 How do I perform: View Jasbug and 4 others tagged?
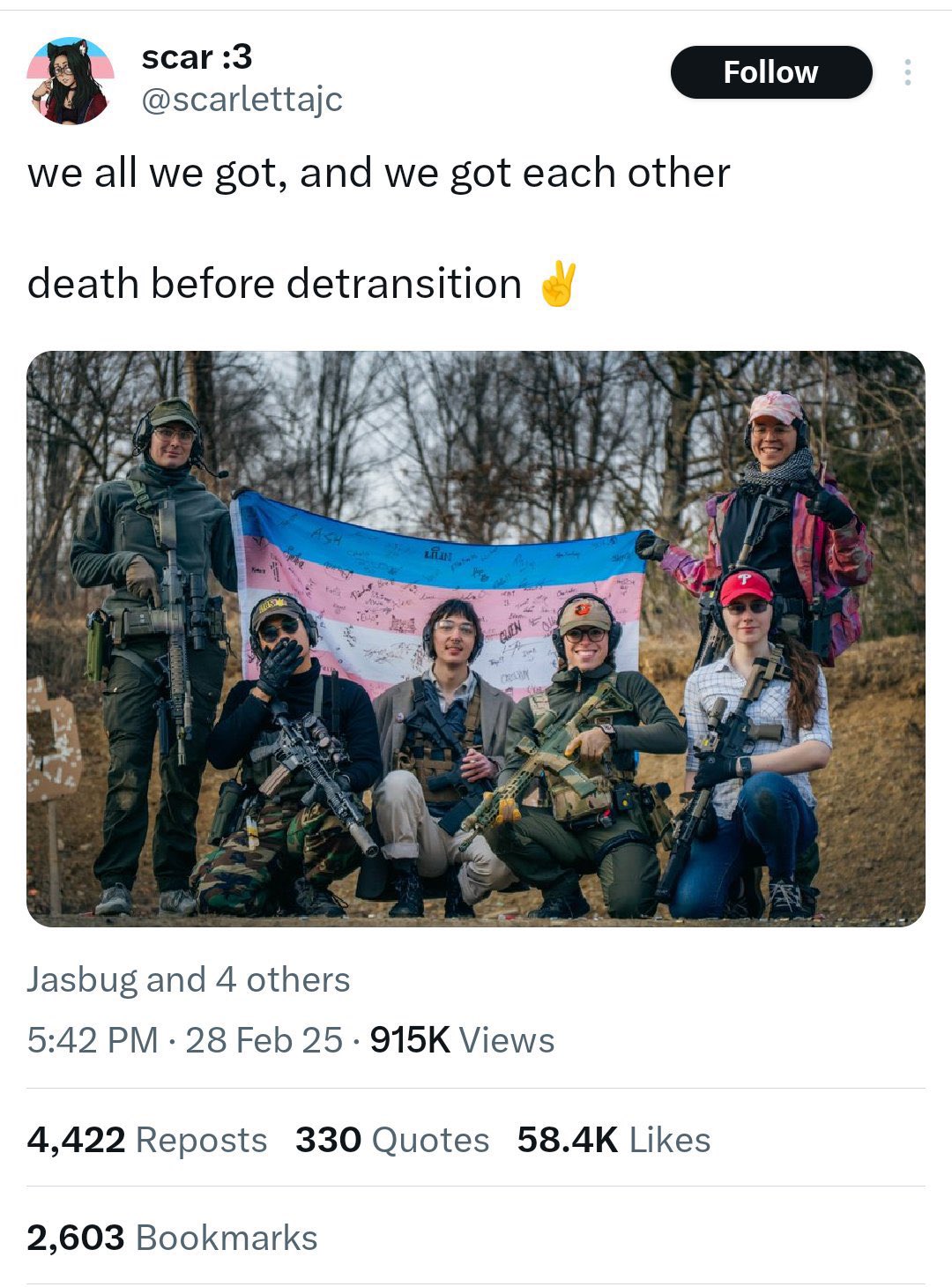188,979
